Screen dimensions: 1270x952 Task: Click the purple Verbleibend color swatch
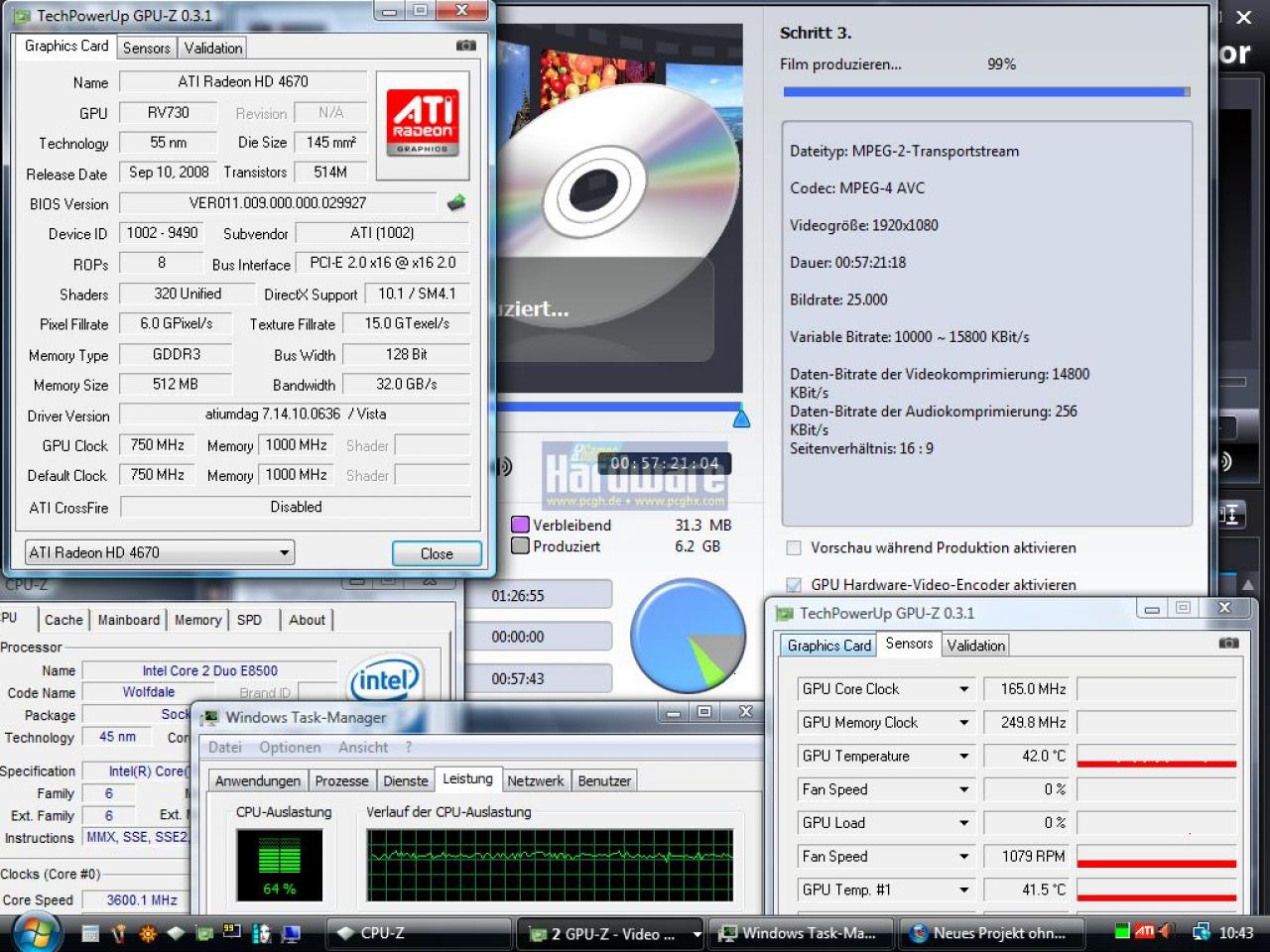tap(520, 525)
